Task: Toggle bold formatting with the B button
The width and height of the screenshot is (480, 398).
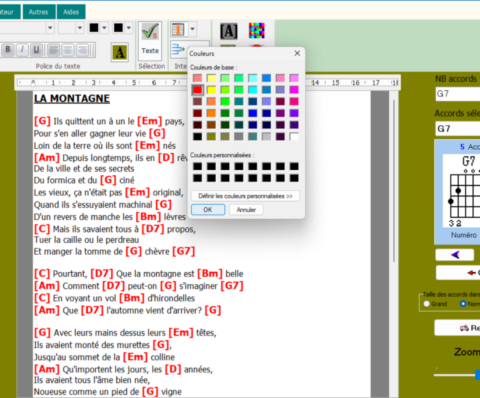Action: tap(8, 50)
